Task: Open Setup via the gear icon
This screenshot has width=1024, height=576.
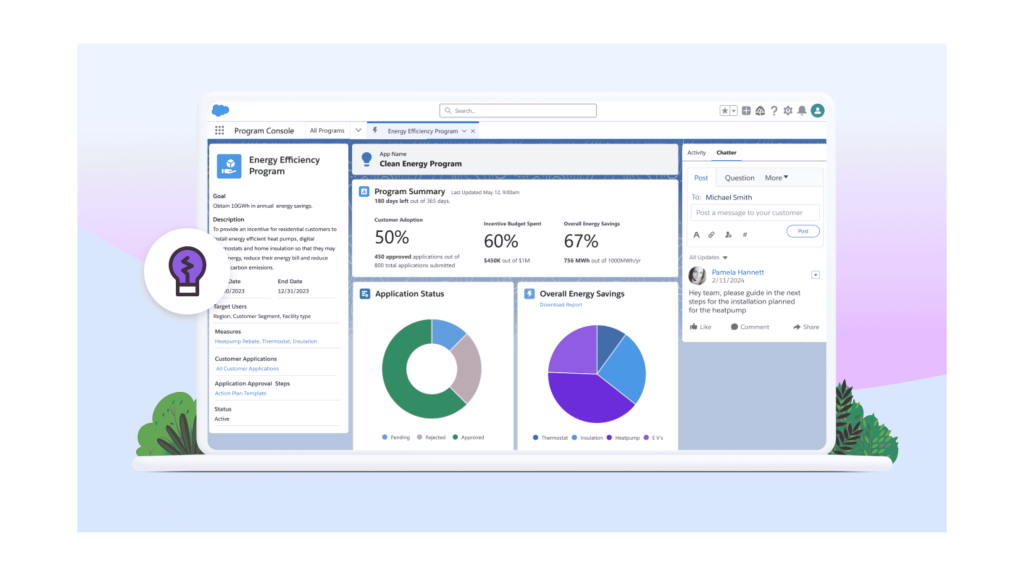Action: click(787, 110)
